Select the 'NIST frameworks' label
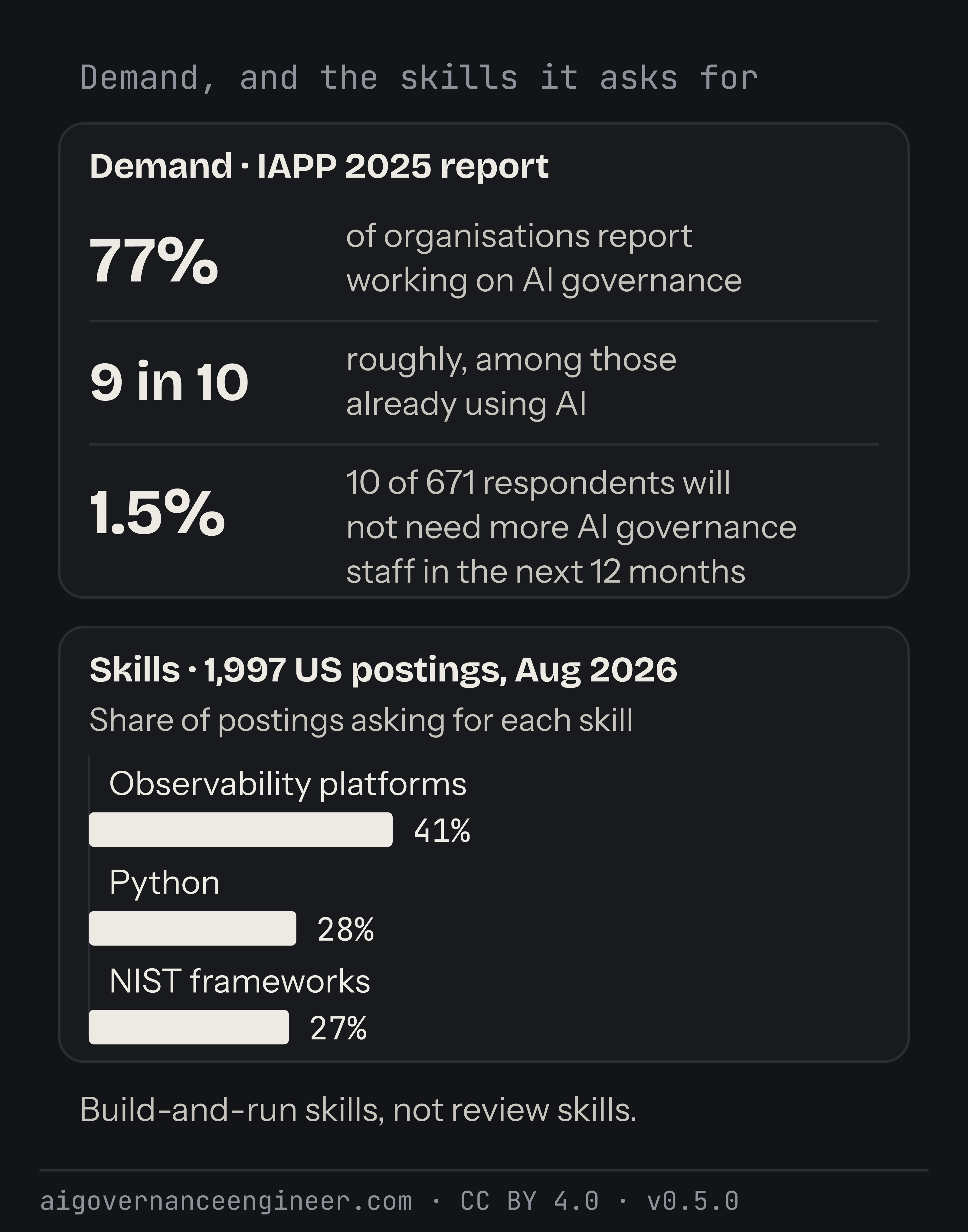Screen dimensions: 968x1232 point(240,982)
